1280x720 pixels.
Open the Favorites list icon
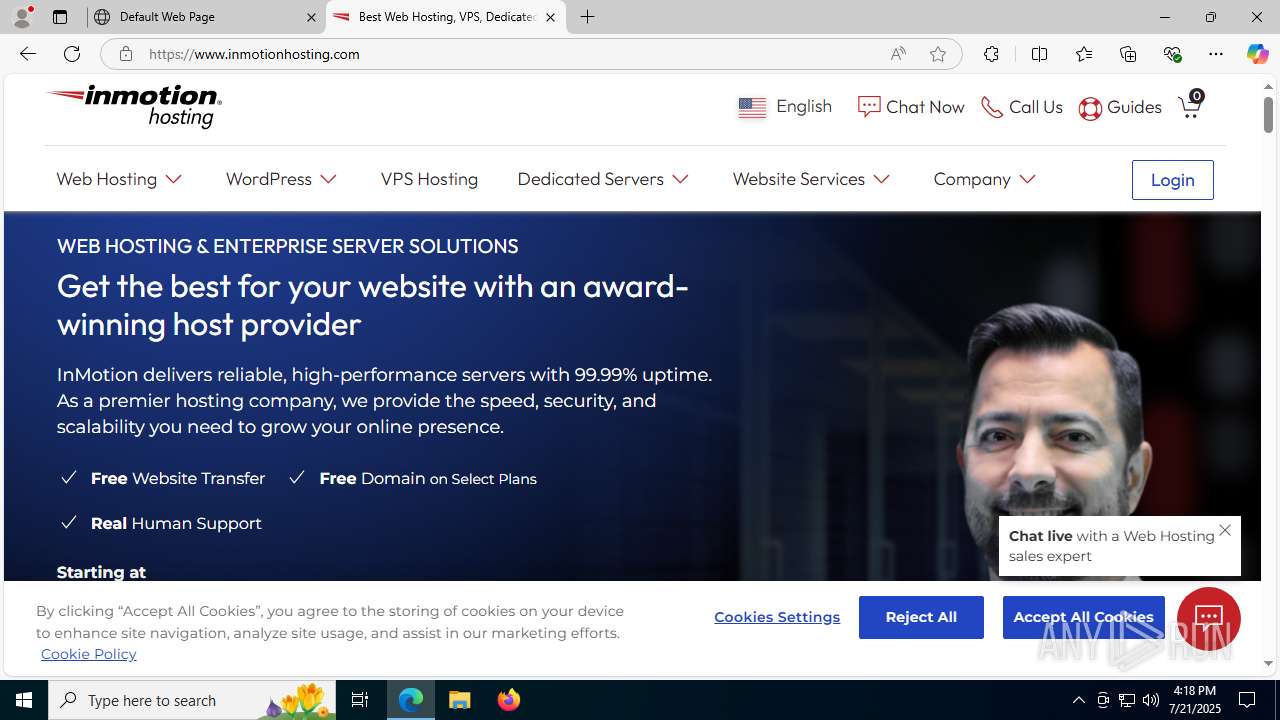pyautogui.click(x=1083, y=54)
